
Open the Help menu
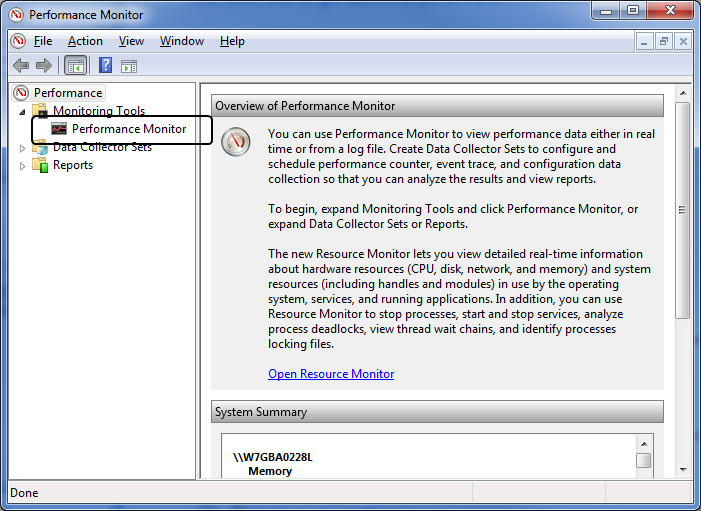coord(232,41)
